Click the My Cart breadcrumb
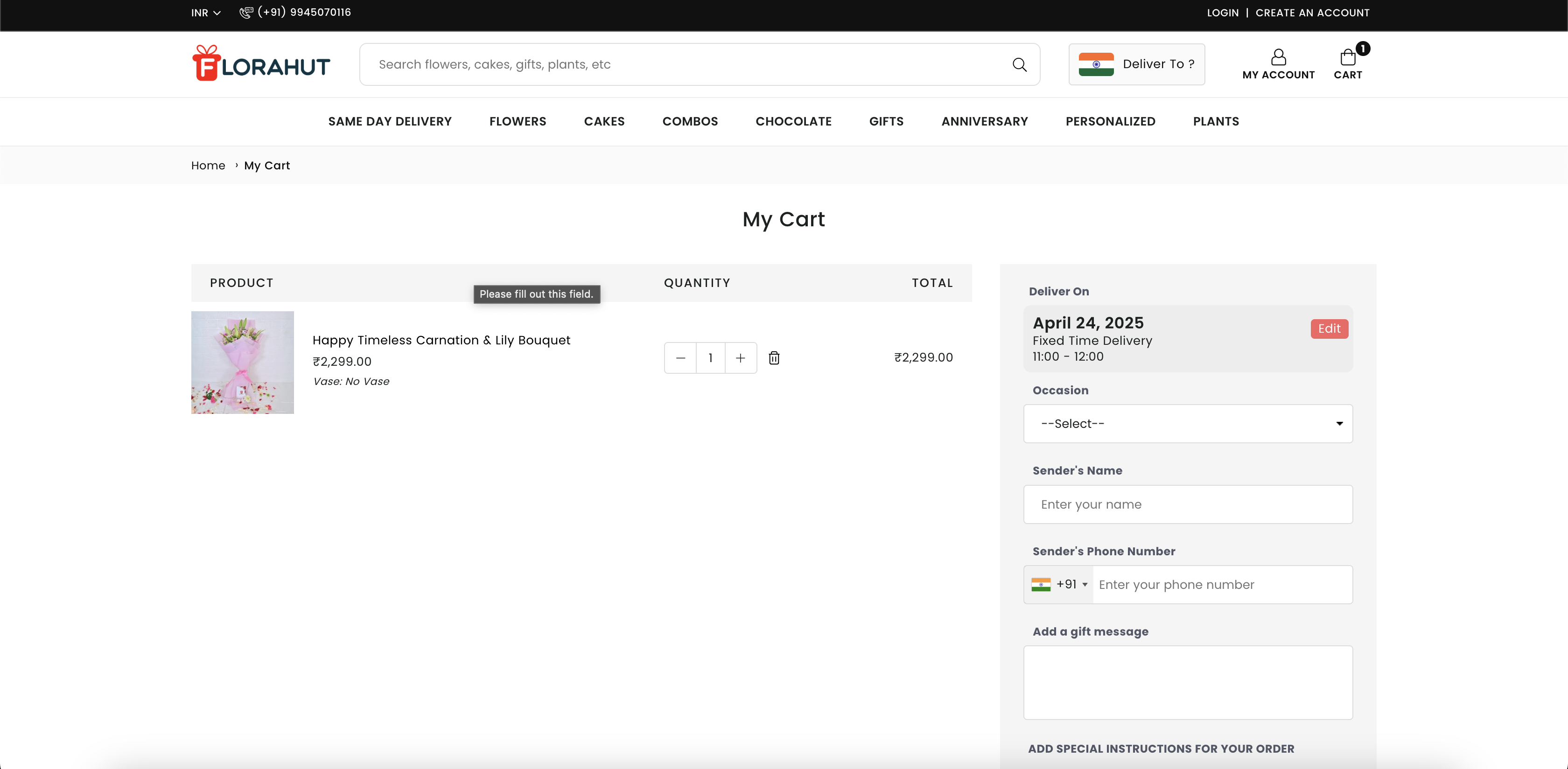This screenshot has height=769, width=1568. pos(267,166)
